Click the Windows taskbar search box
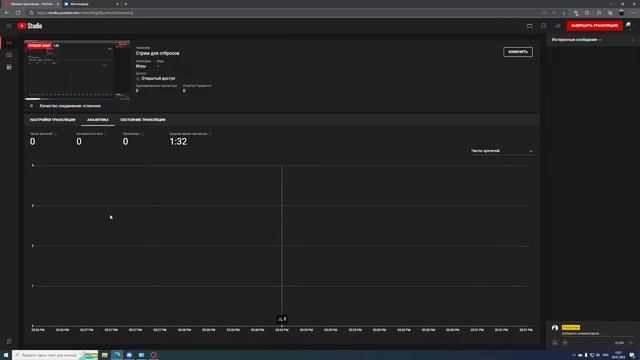Screen dimensions: 640x360 [55, 355]
